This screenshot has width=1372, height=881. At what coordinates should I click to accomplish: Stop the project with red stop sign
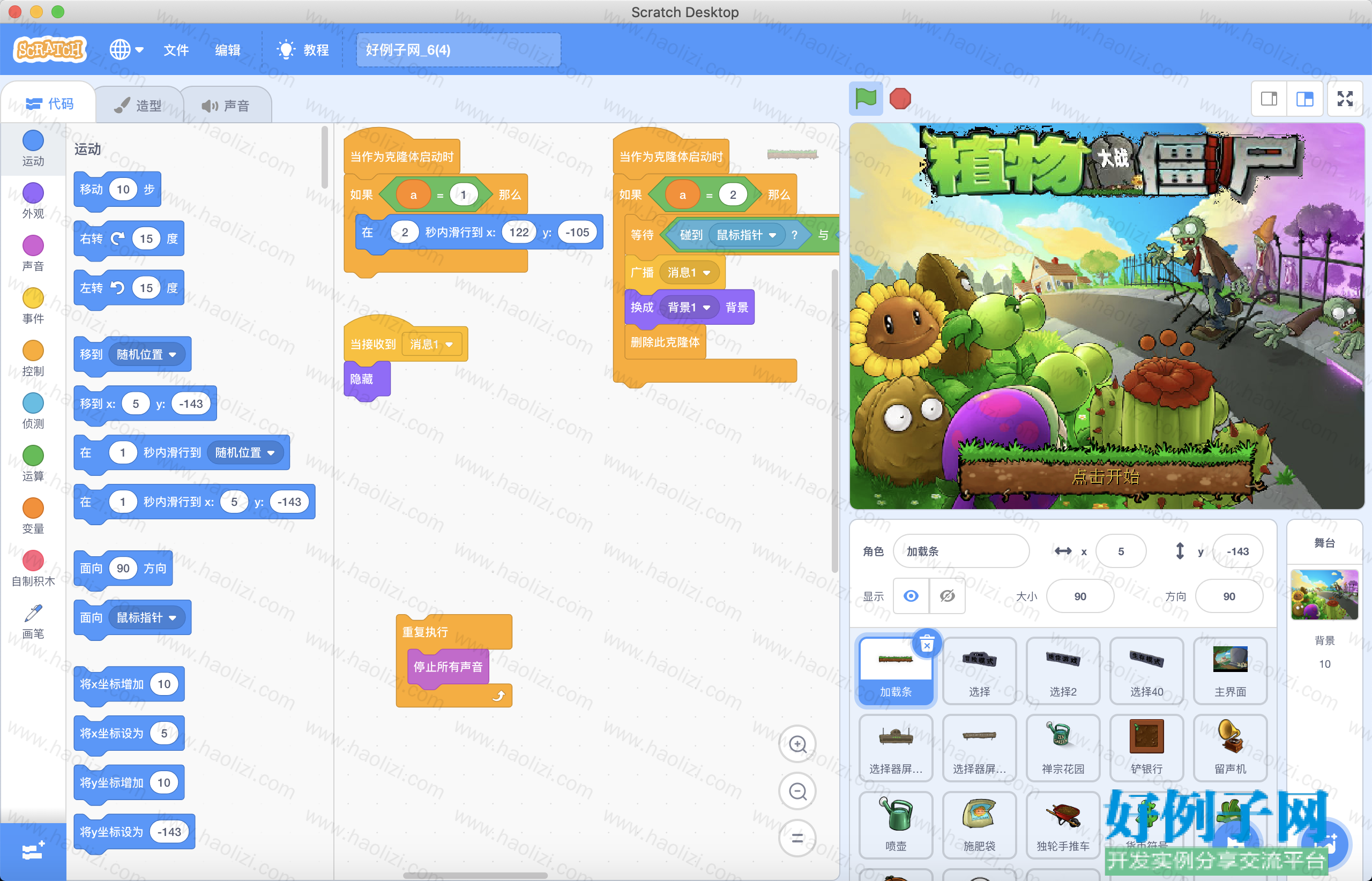[900, 99]
